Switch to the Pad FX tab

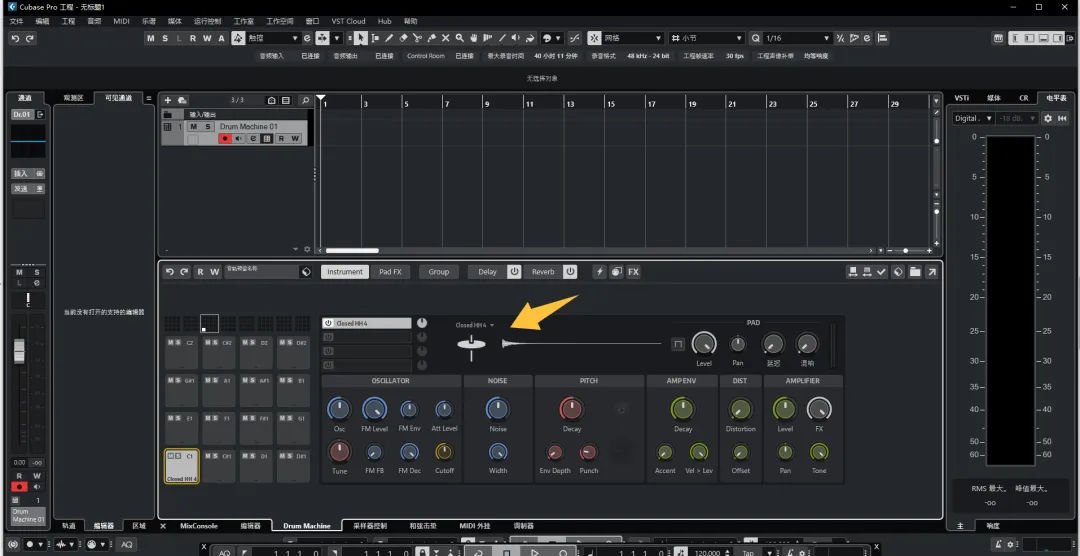click(x=390, y=272)
